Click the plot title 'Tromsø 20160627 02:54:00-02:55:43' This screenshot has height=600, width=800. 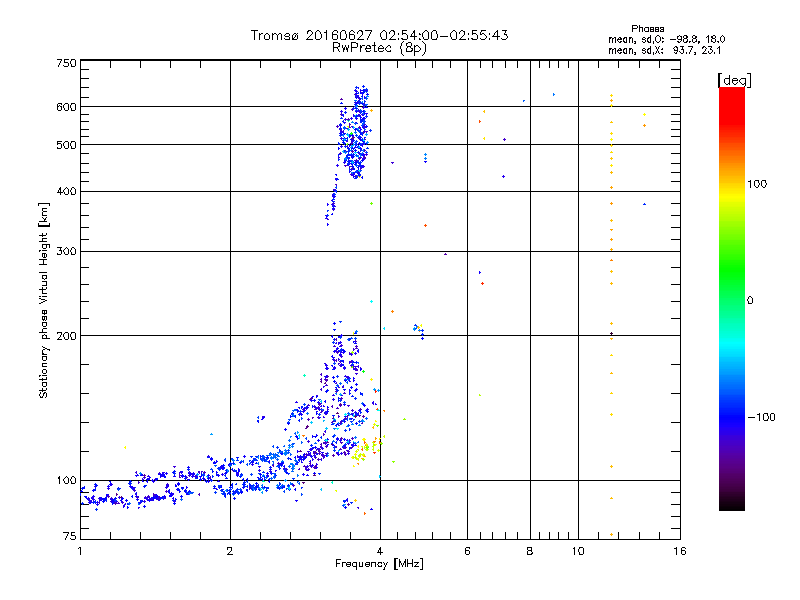tap(379, 35)
